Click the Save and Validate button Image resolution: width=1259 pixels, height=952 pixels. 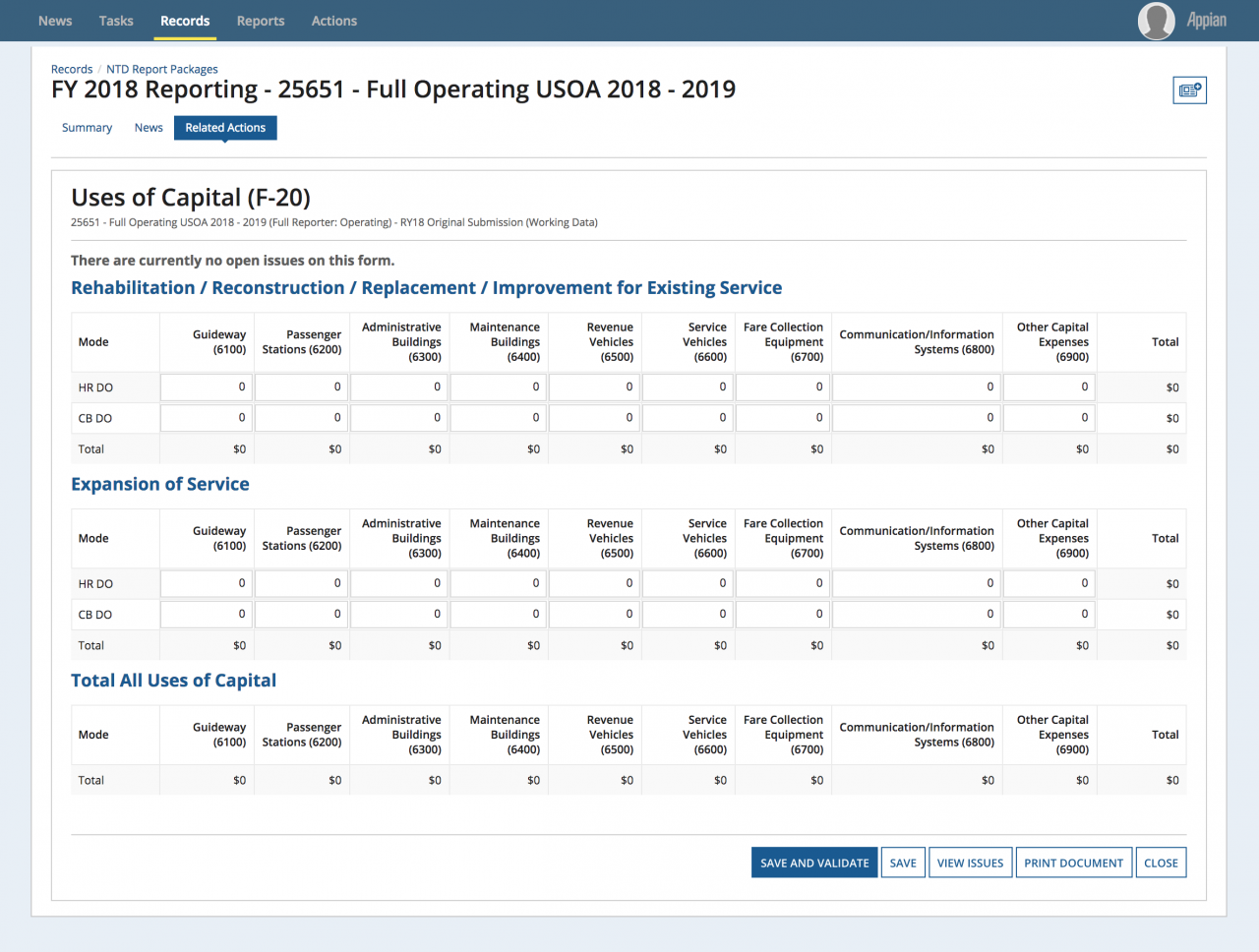pyautogui.click(x=814, y=863)
